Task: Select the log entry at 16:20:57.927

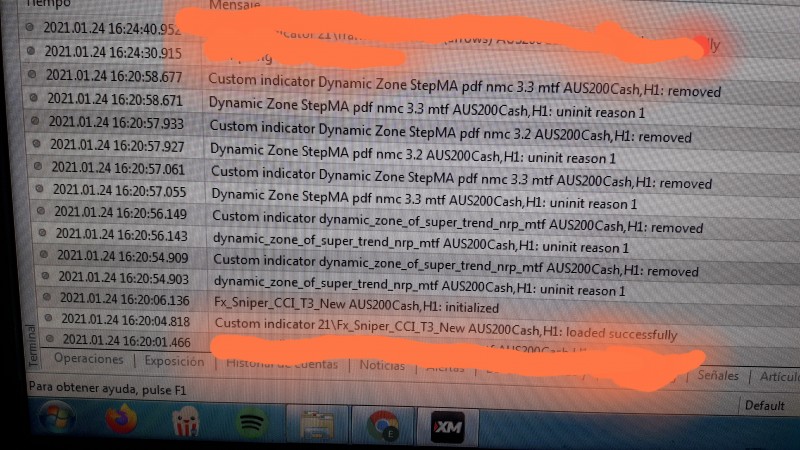Action: coord(413,151)
